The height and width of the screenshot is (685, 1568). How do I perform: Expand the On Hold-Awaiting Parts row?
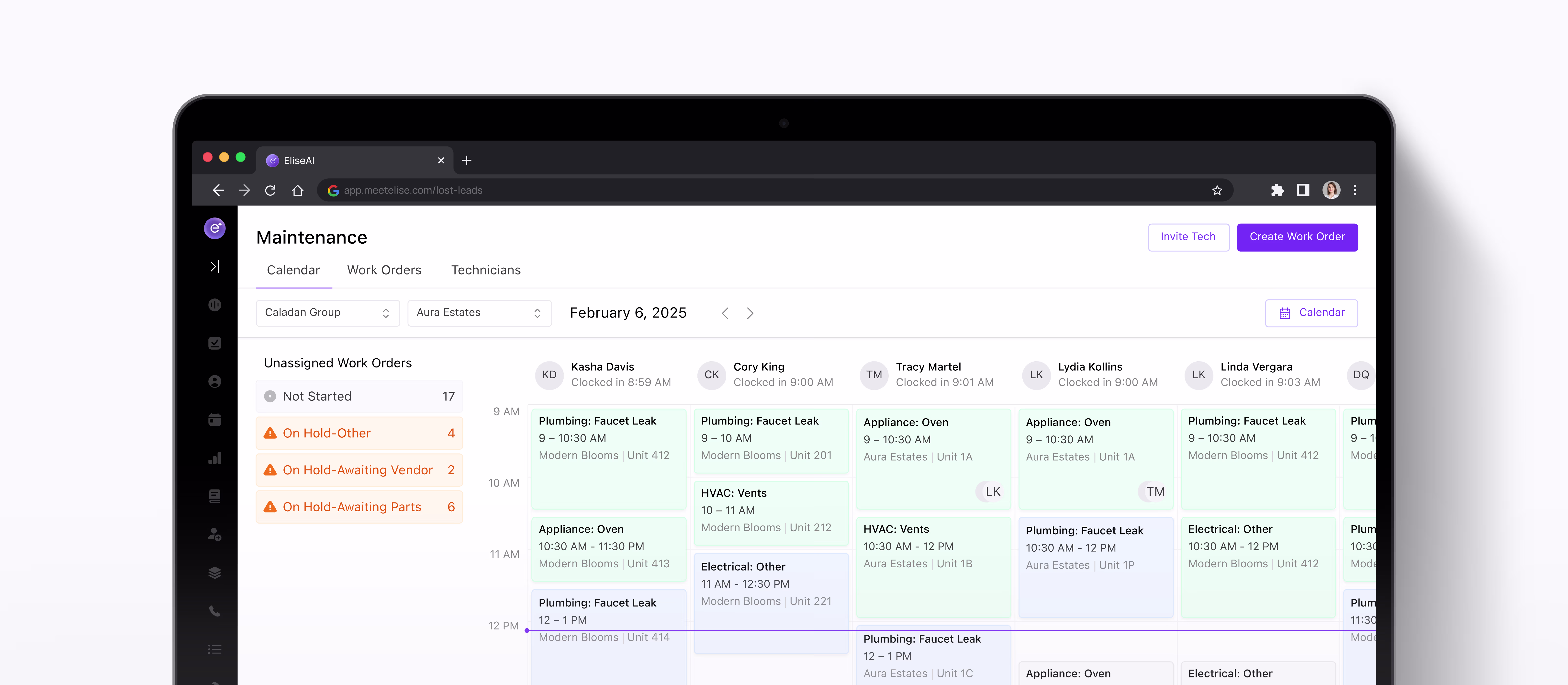tap(359, 507)
